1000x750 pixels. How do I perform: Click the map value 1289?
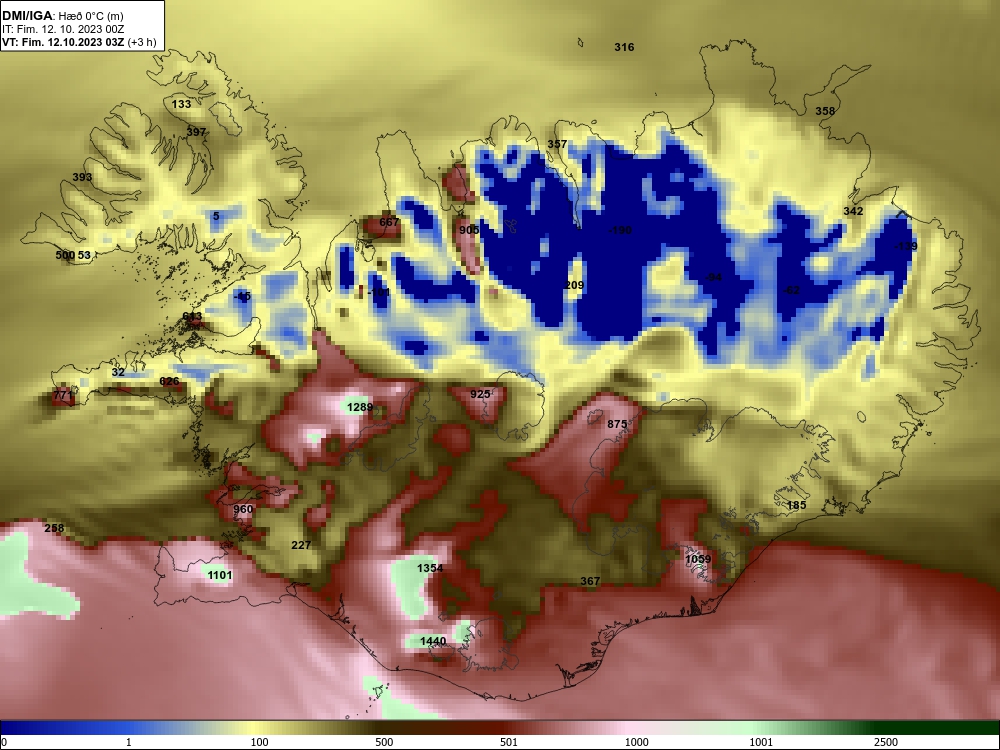click(360, 407)
